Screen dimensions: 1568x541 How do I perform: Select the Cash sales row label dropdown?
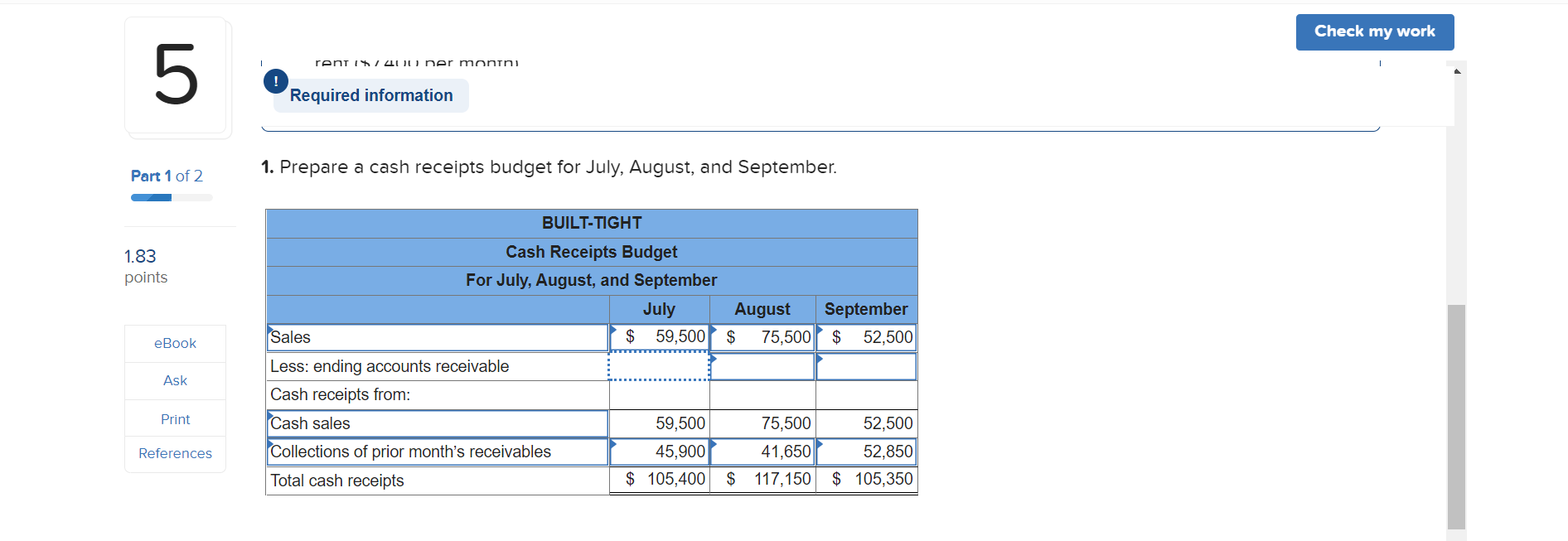(438, 423)
